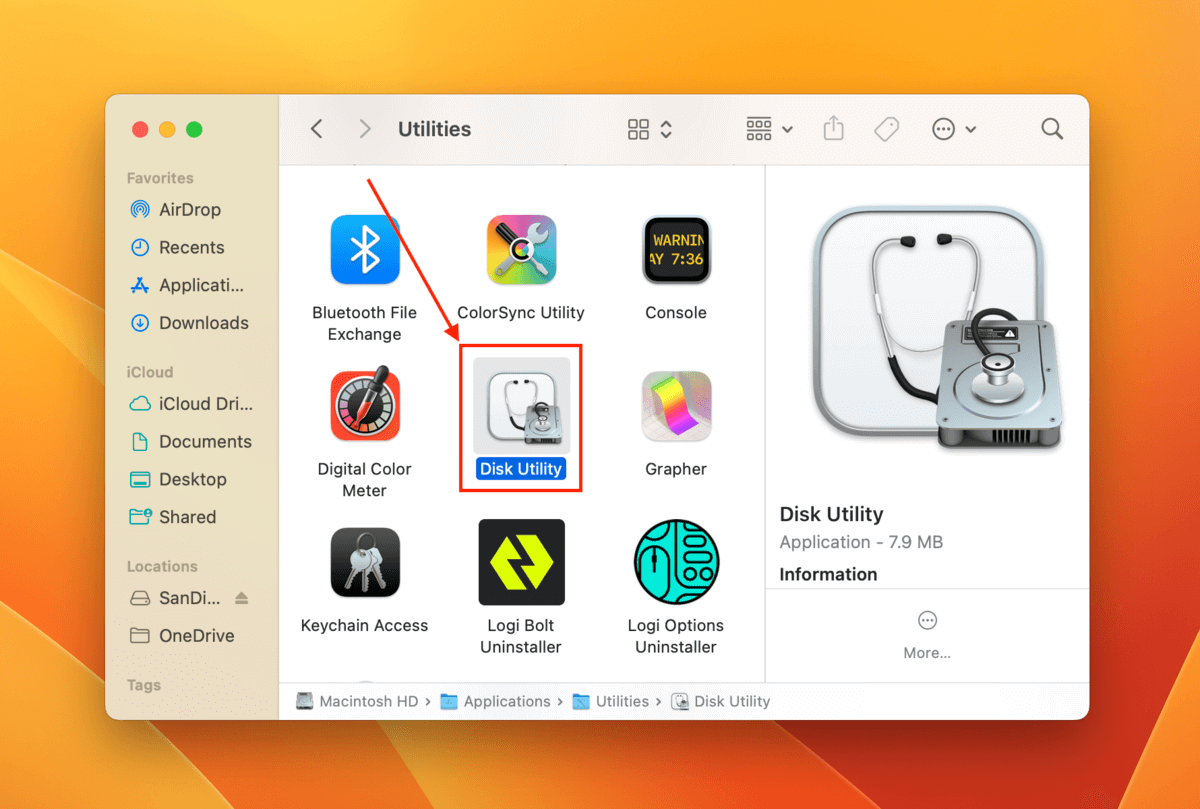1200x809 pixels.
Task: Click the Share toolbar icon
Action: pyautogui.click(x=834, y=128)
